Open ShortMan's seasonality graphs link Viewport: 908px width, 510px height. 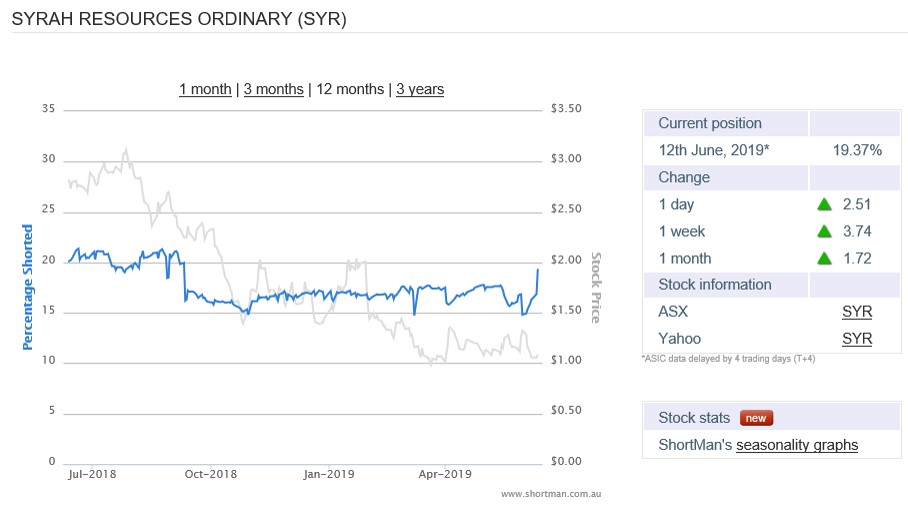pyautogui.click(x=796, y=445)
